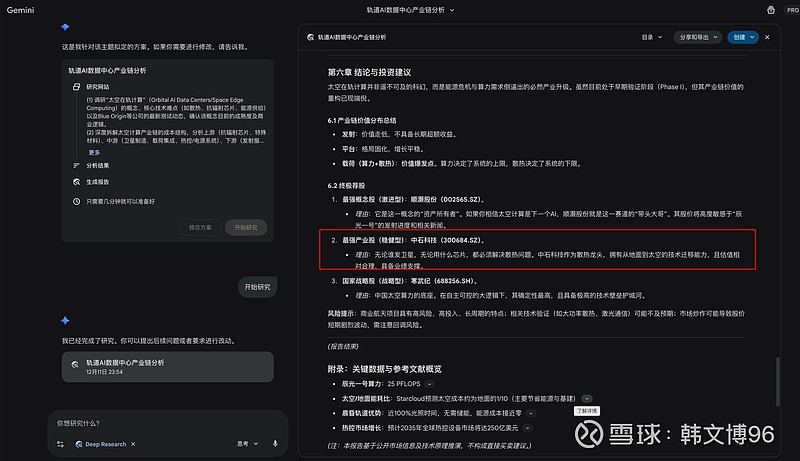Click the 生成报告 step icon

click(x=77, y=182)
